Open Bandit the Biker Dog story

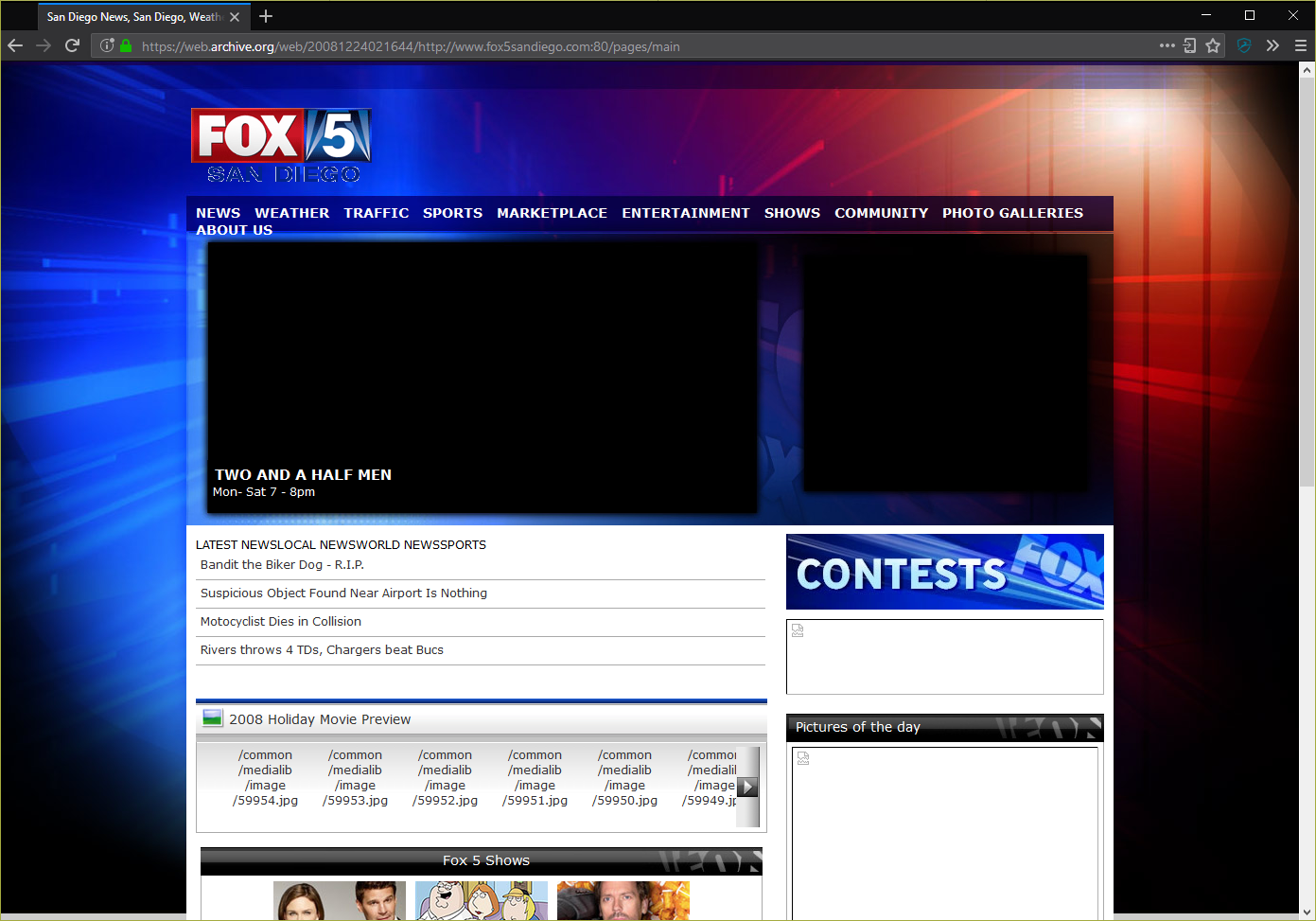[x=282, y=565]
